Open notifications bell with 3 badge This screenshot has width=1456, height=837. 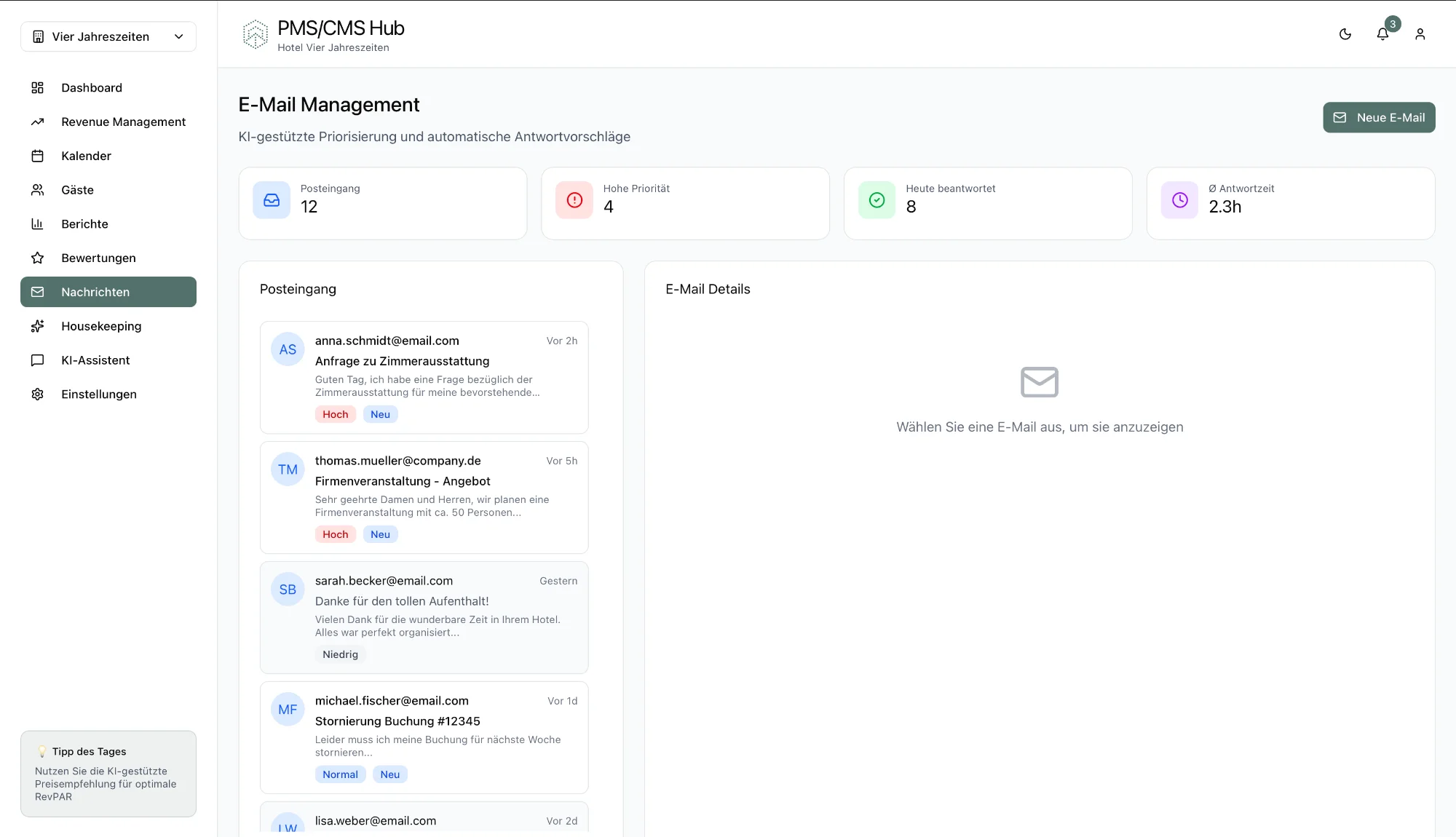(1382, 34)
